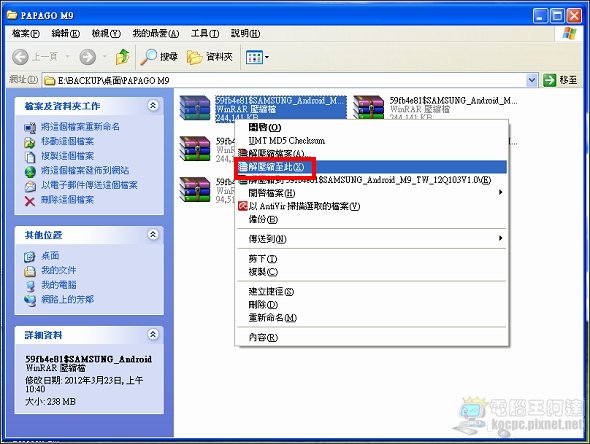Click 以電子郵件傳送這個檔案 link
590x444 pixels.
click(89, 185)
